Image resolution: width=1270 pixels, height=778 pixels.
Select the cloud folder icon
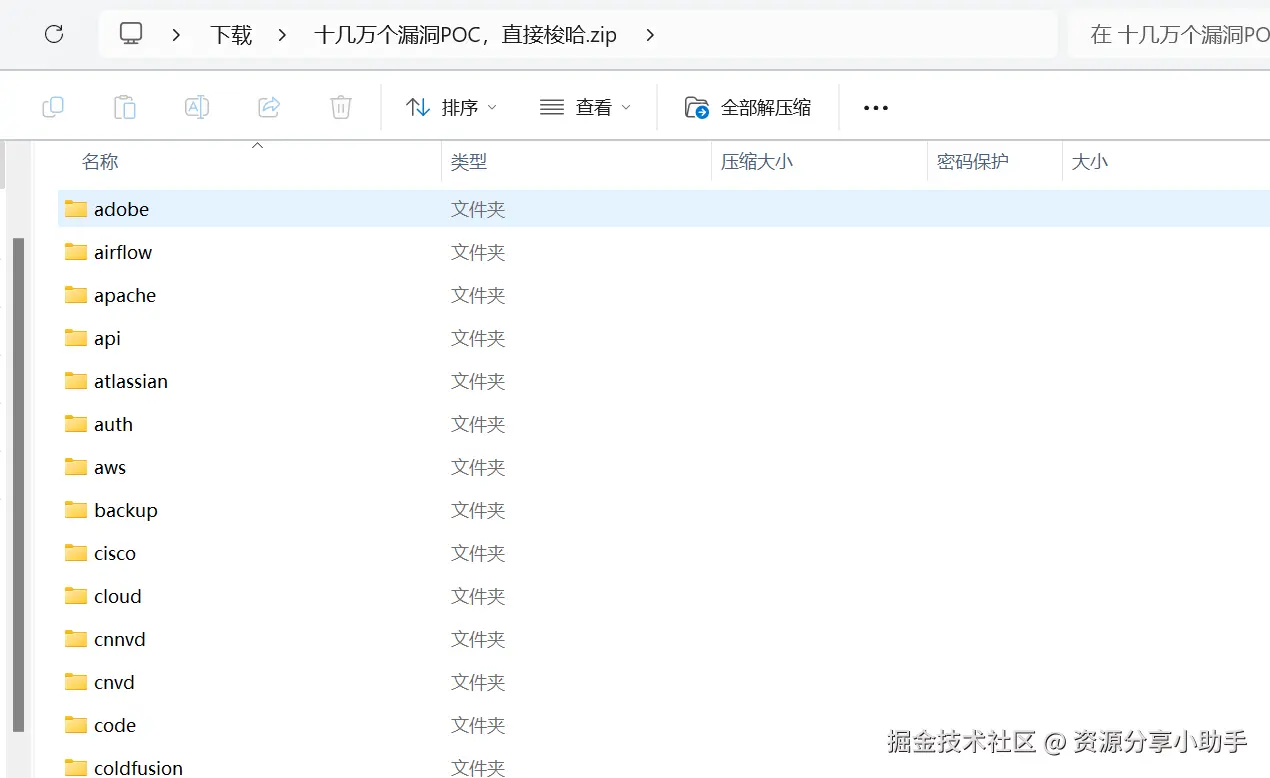76,596
